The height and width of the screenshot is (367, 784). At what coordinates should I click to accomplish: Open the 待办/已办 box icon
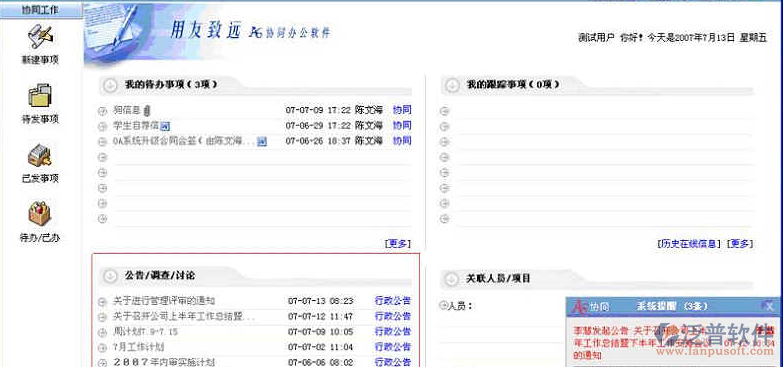pyautogui.click(x=40, y=214)
